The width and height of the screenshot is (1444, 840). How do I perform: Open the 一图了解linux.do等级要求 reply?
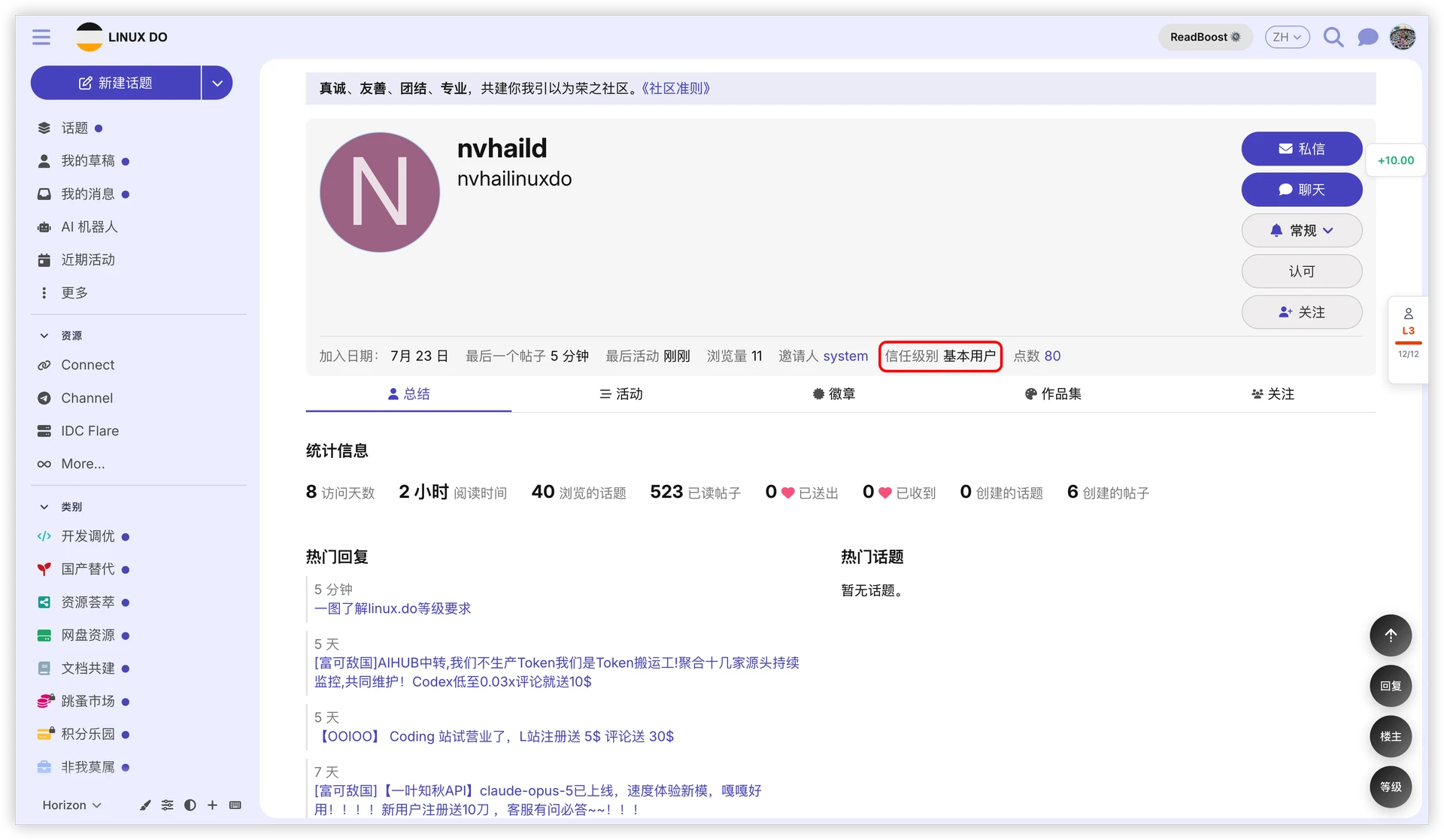pyautogui.click(x=393, y=608)
